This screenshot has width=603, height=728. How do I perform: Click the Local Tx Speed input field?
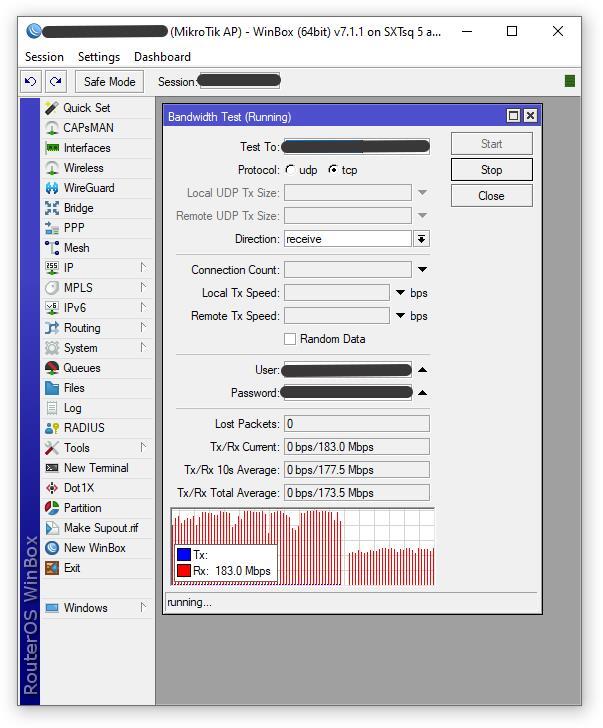[336, 293]
